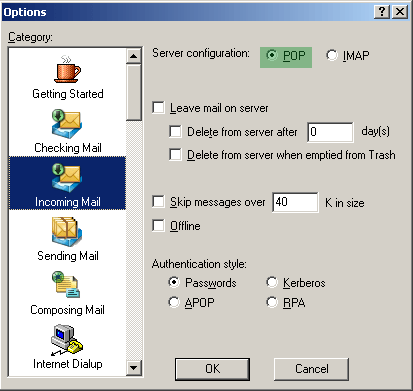Toggle the Offline checkbox
Viewport: 413px width, 391px height.
pos(158,225)
